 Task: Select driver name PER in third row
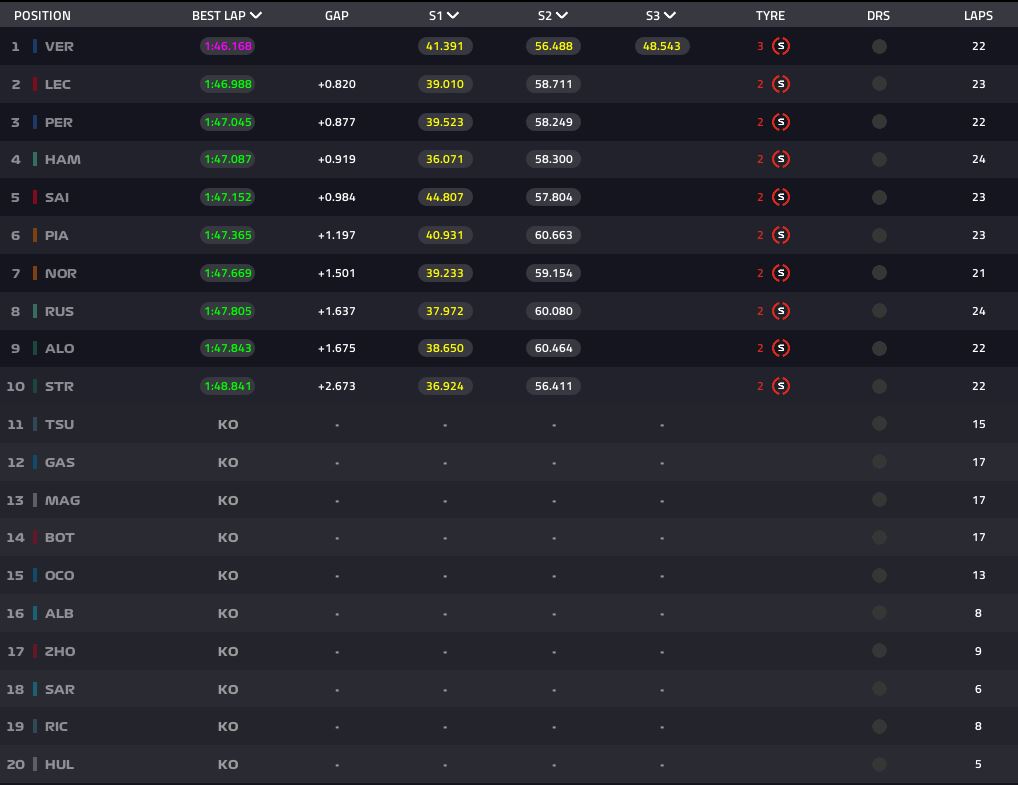[59, 122]
